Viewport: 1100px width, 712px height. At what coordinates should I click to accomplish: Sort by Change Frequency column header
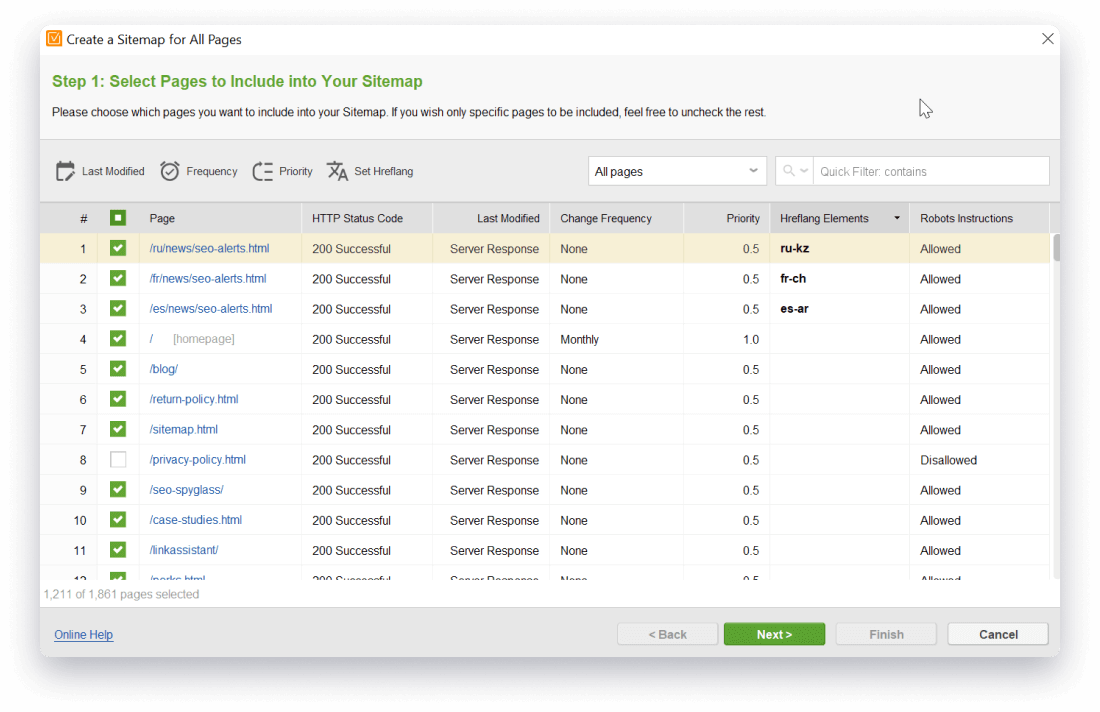click(x=617, y=218)
